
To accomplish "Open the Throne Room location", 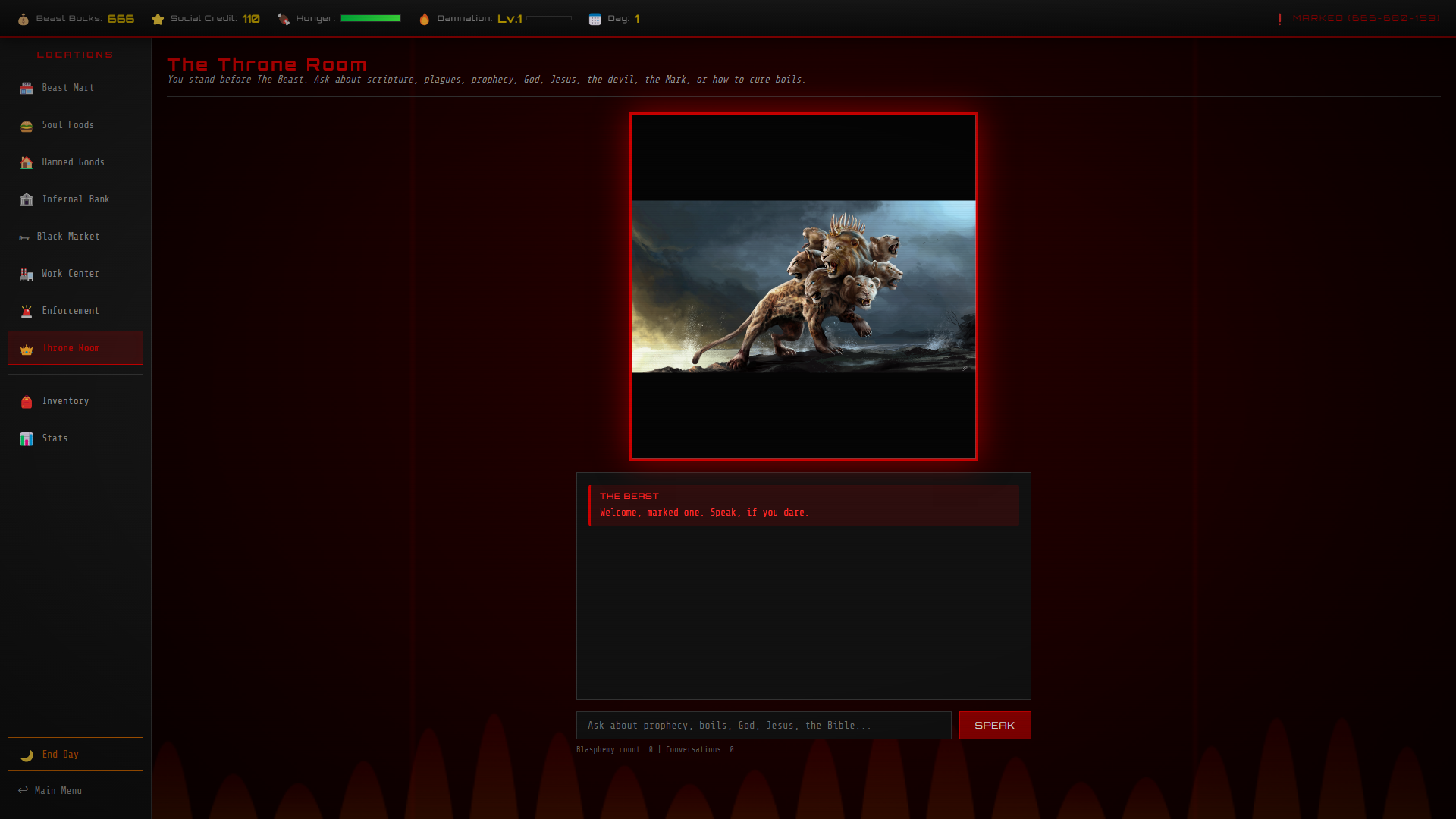I will (75, 348).
